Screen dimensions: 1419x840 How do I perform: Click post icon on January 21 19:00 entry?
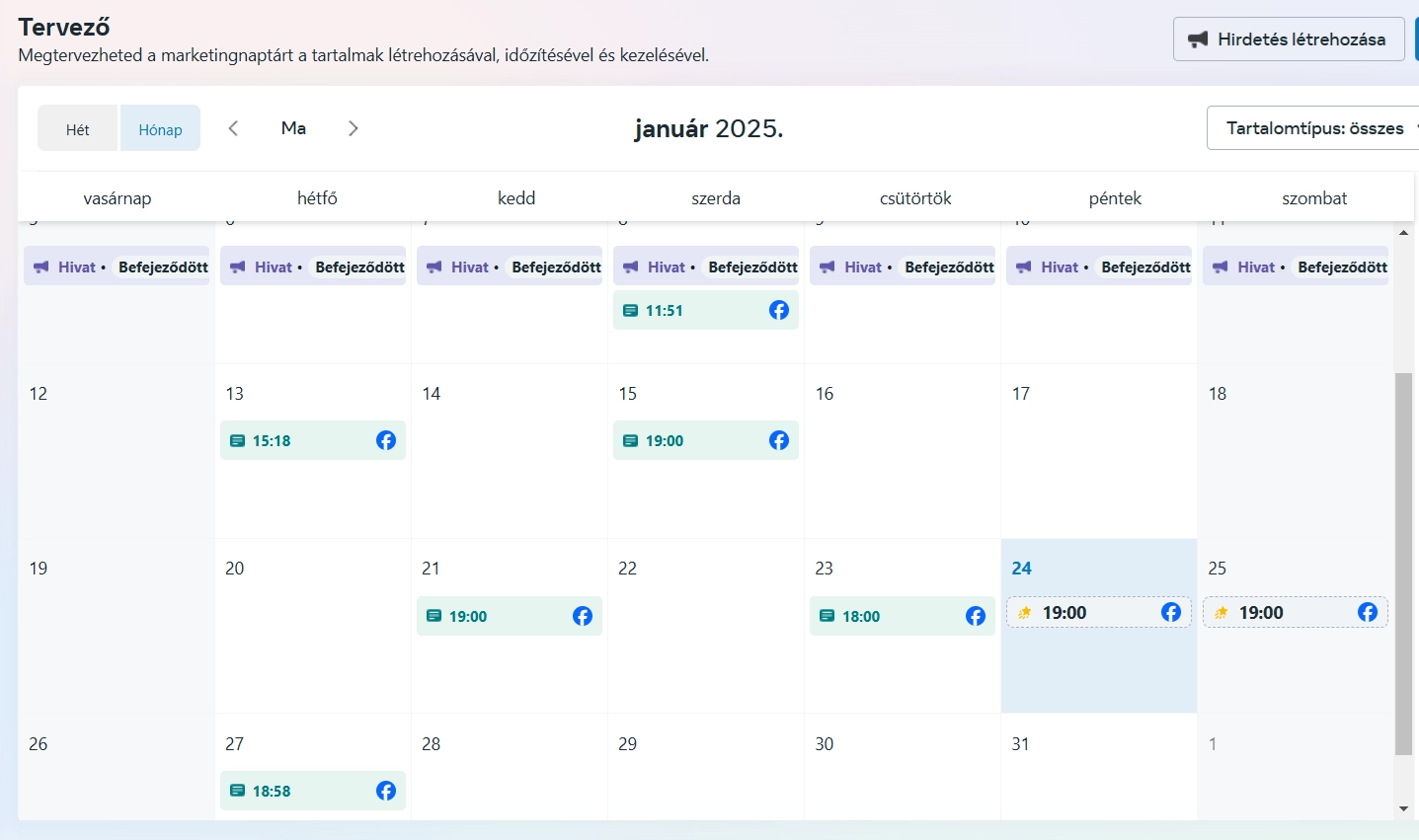point(434,616)
